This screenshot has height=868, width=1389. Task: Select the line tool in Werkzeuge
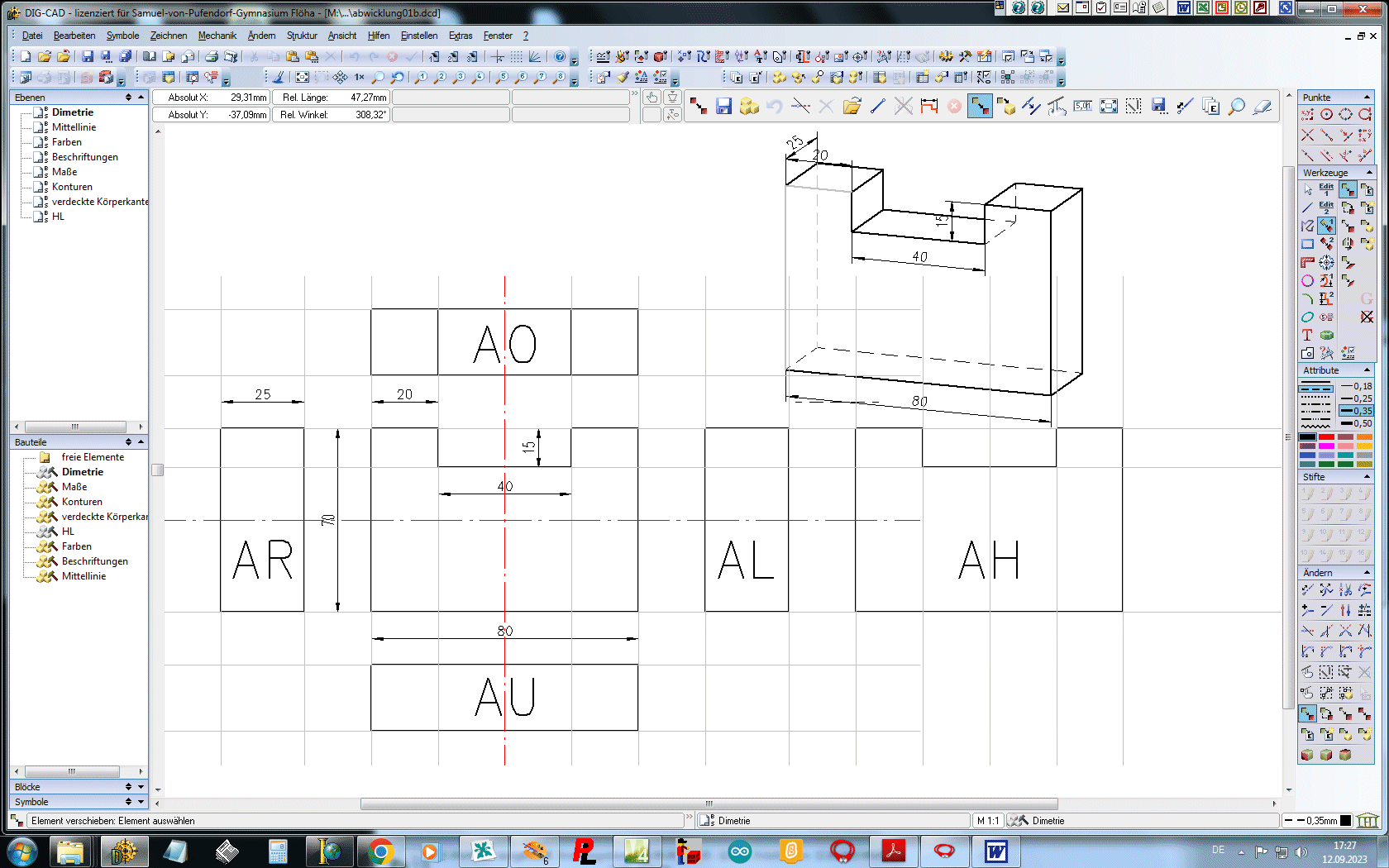[1307, 207]
